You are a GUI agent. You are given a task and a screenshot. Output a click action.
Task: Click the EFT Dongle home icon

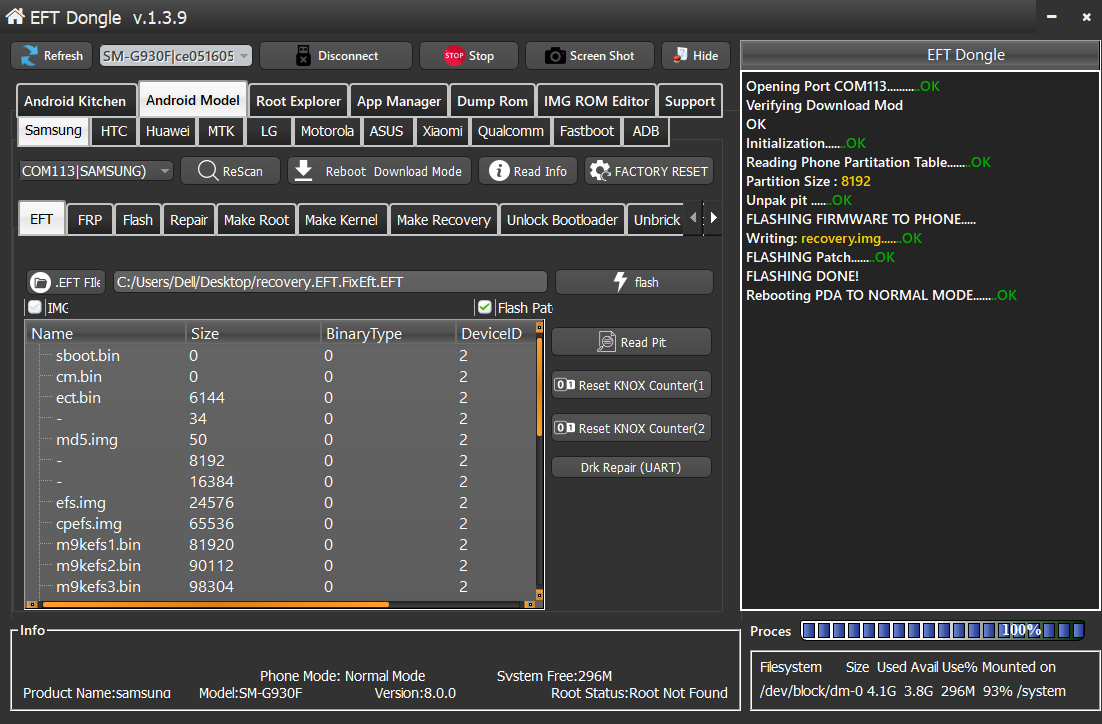(15, 16)
